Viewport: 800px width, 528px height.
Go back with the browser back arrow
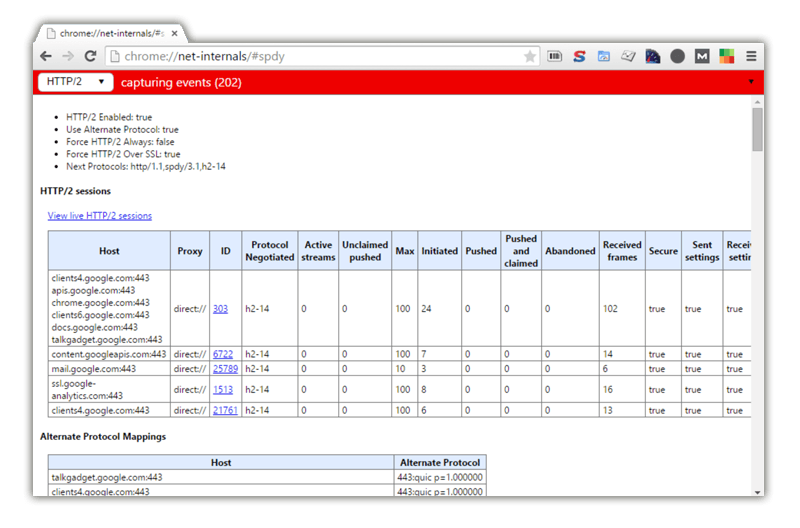point(46,56)
